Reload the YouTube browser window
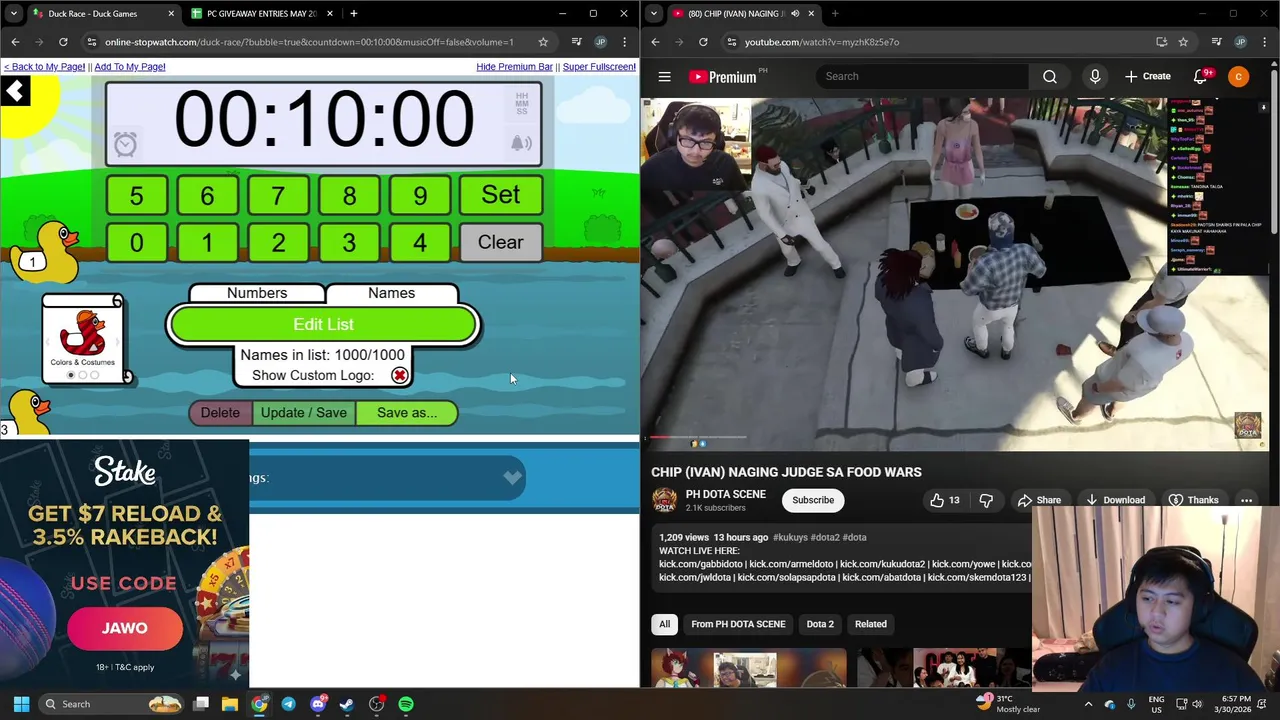This screenshot has width=1280, height=720. pyautogui.click(x=703, y=42)
